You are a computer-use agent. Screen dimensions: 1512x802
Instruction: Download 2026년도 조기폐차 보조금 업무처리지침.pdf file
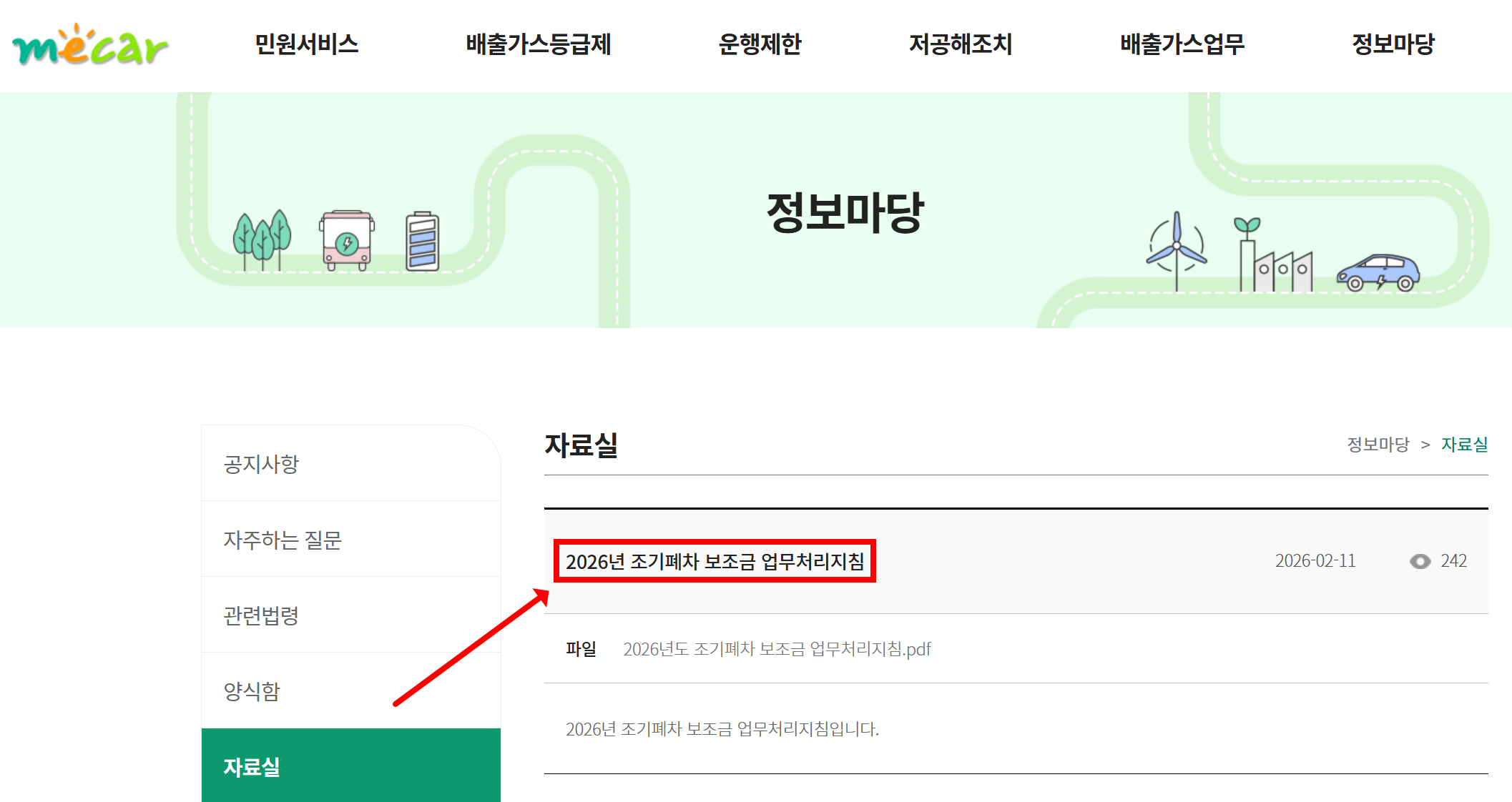[x=777, y=649]
